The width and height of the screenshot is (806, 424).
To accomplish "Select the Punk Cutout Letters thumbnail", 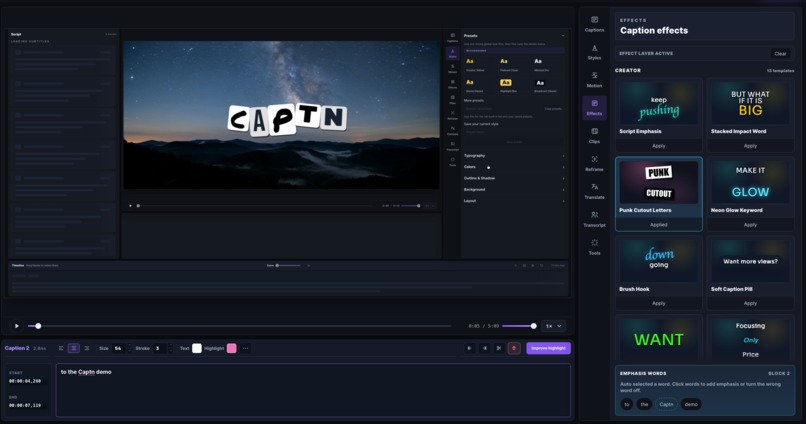I will tap(658, 182).
